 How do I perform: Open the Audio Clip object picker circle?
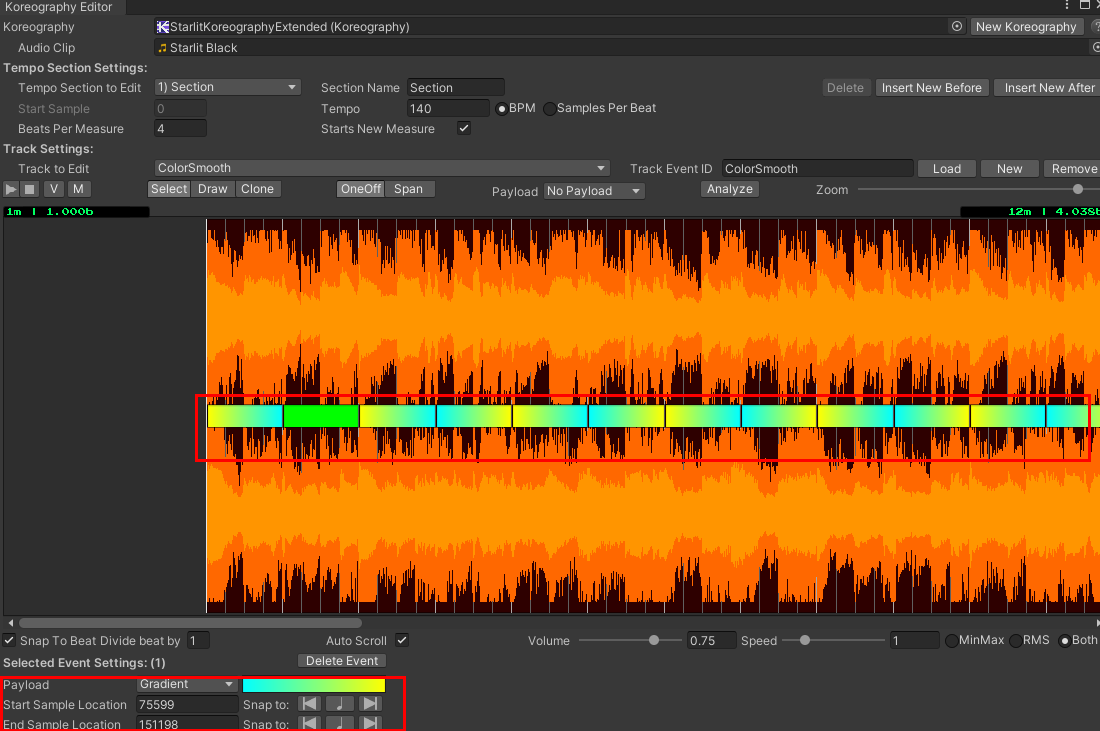click(x=1096, y=47)
